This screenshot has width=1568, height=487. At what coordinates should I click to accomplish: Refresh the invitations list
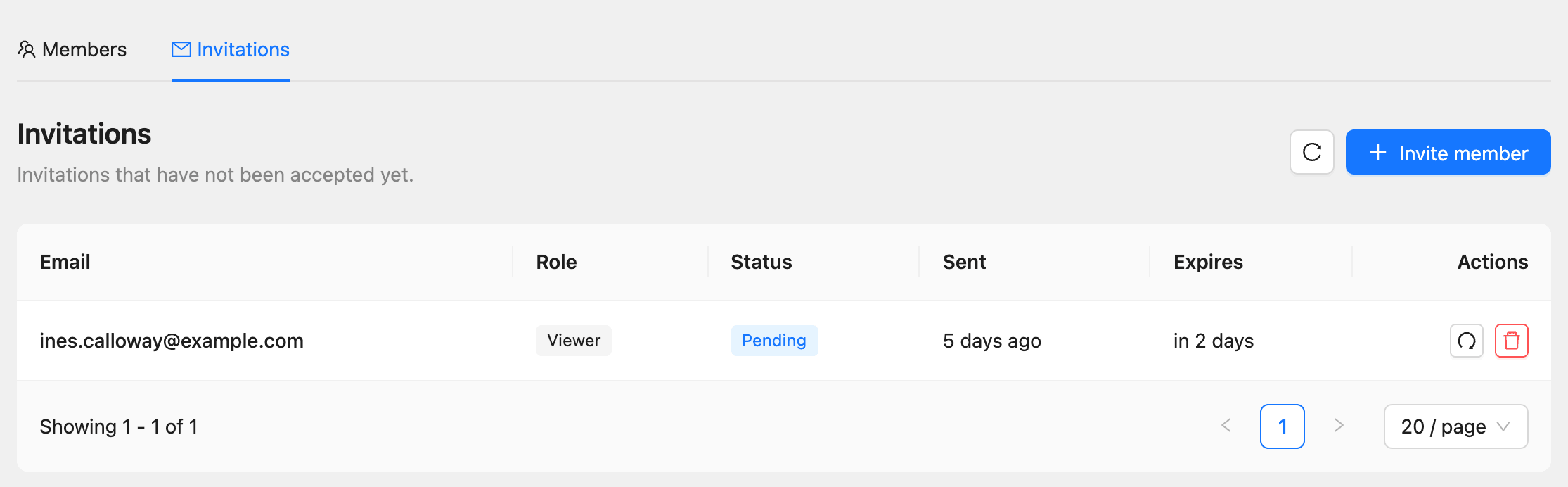[x=1312, y=152]
